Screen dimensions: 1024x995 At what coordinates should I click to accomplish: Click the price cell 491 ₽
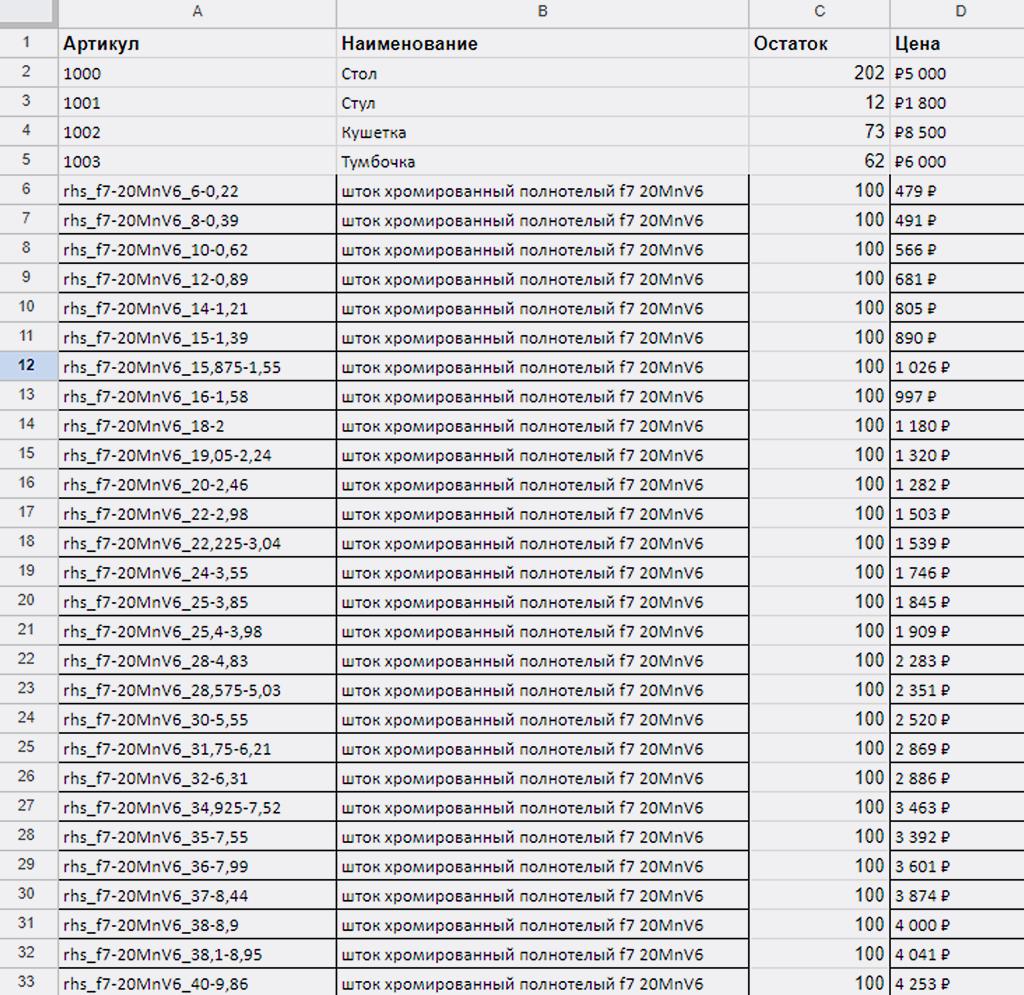coord(957,219)
